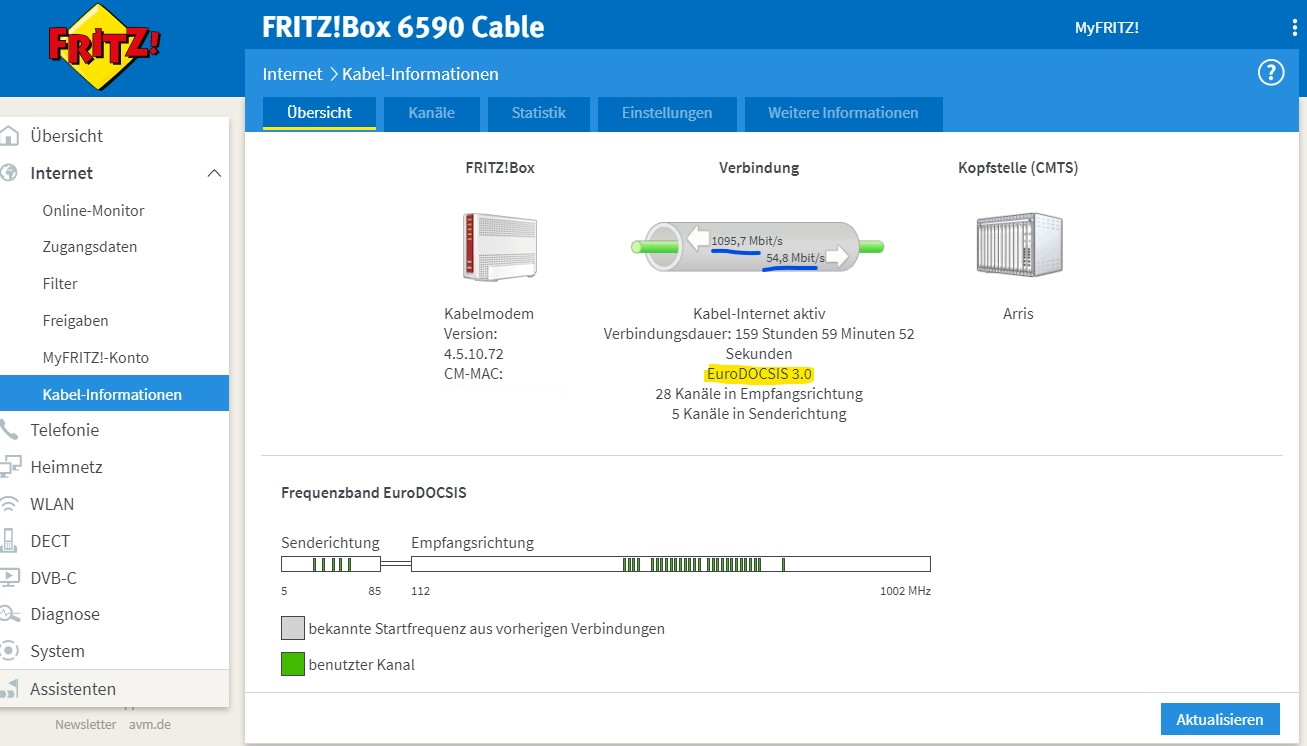Click Internet in the breadcrumb
1307x746 pixels.
coord(292,74)
